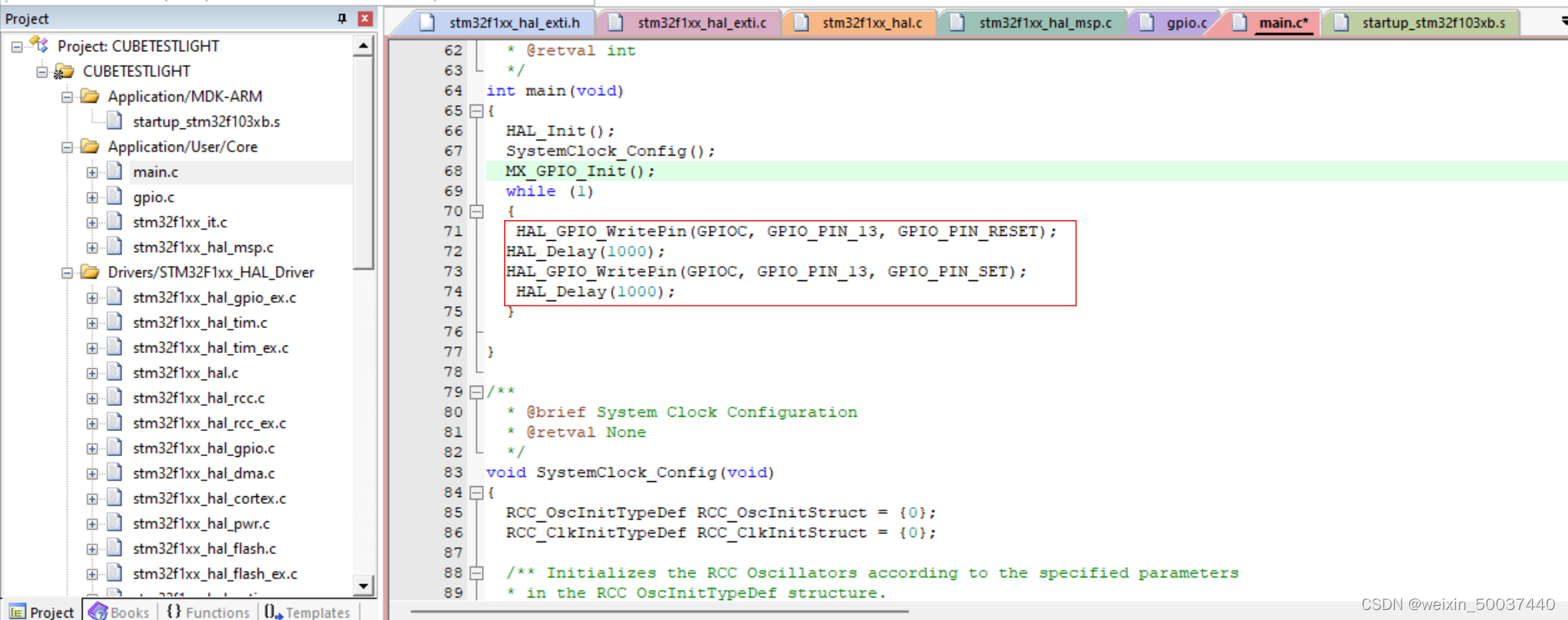Select stm32f1xx_hal_dma.c in project tree
The height and width of the screenshot is (620, 1568).
tap(203, 474)
